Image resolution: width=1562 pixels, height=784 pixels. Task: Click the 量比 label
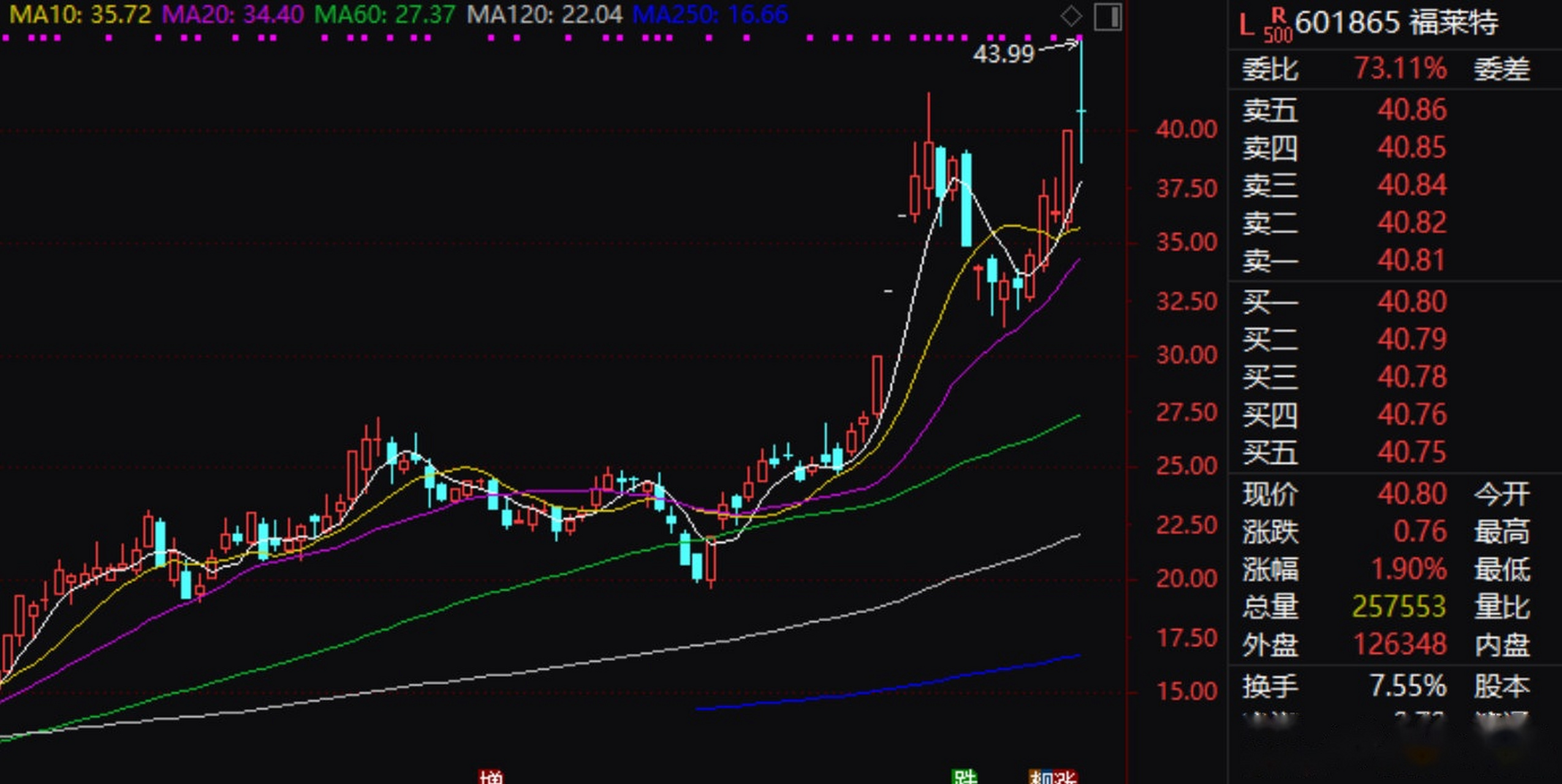[1502, 607]
